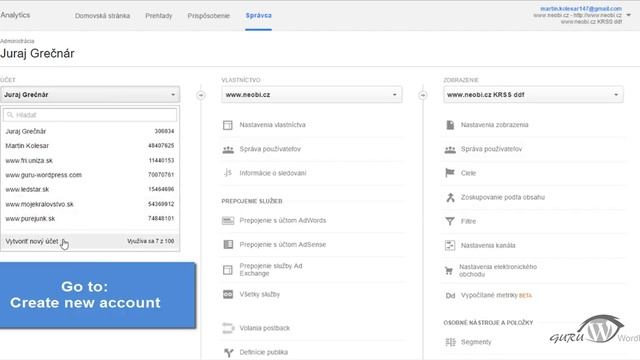Go to Domovská stránka tab
This screenshot has width=640, height=360.
tap(102, 16)
